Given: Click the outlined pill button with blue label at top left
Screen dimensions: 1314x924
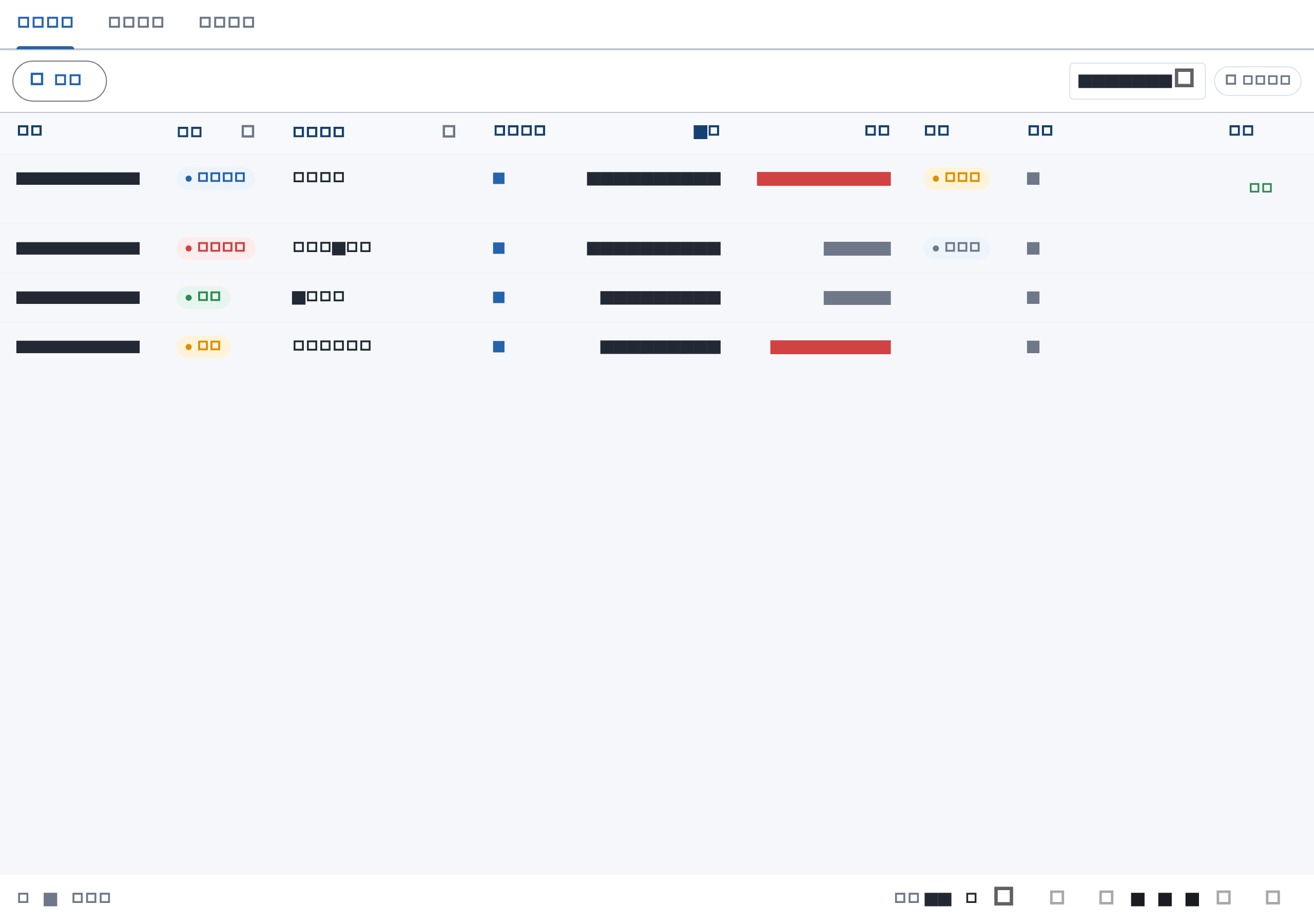Looking at the screenshot, I should (x=60, y=81).
